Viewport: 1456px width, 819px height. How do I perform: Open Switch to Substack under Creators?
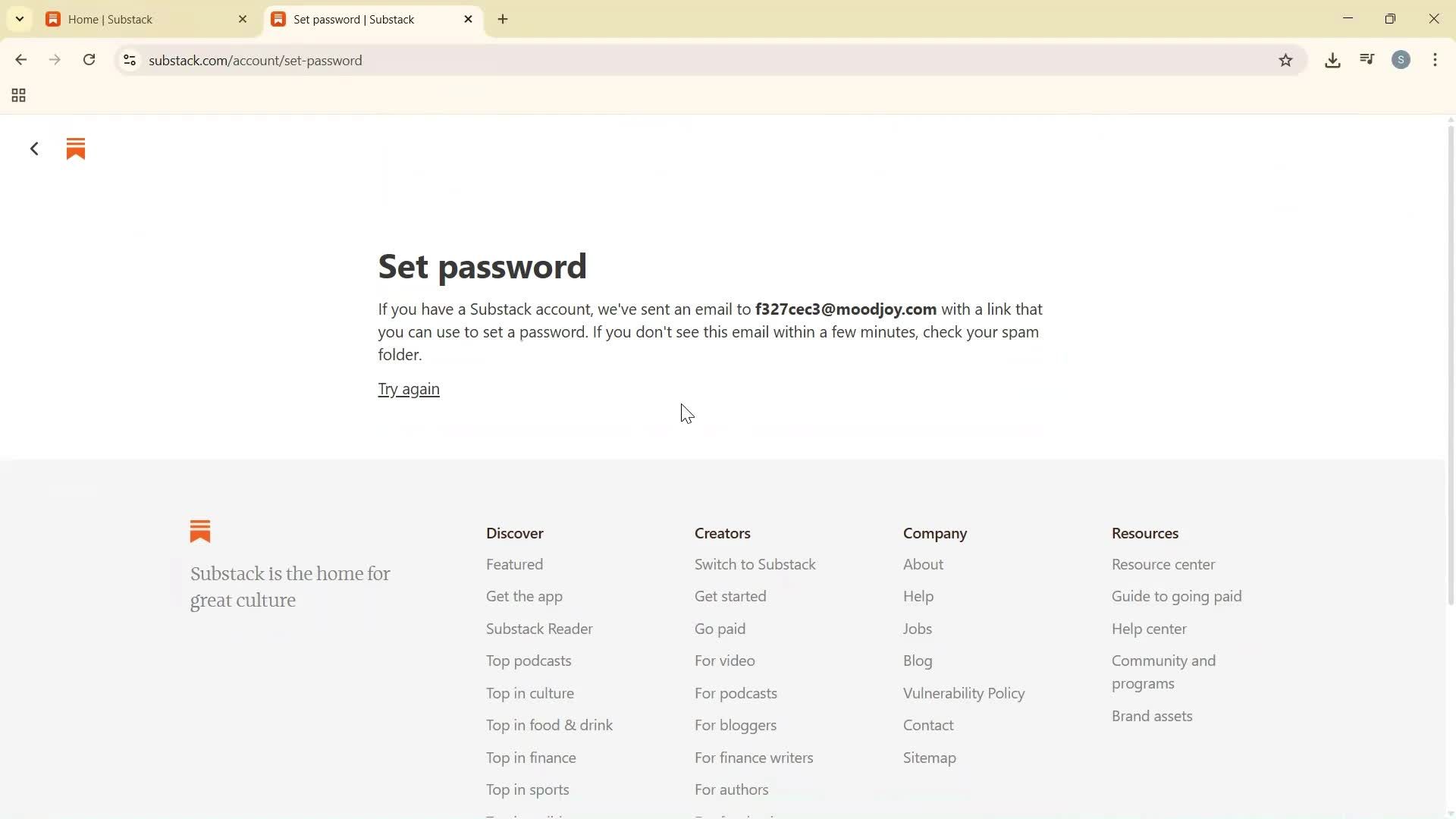755,564
